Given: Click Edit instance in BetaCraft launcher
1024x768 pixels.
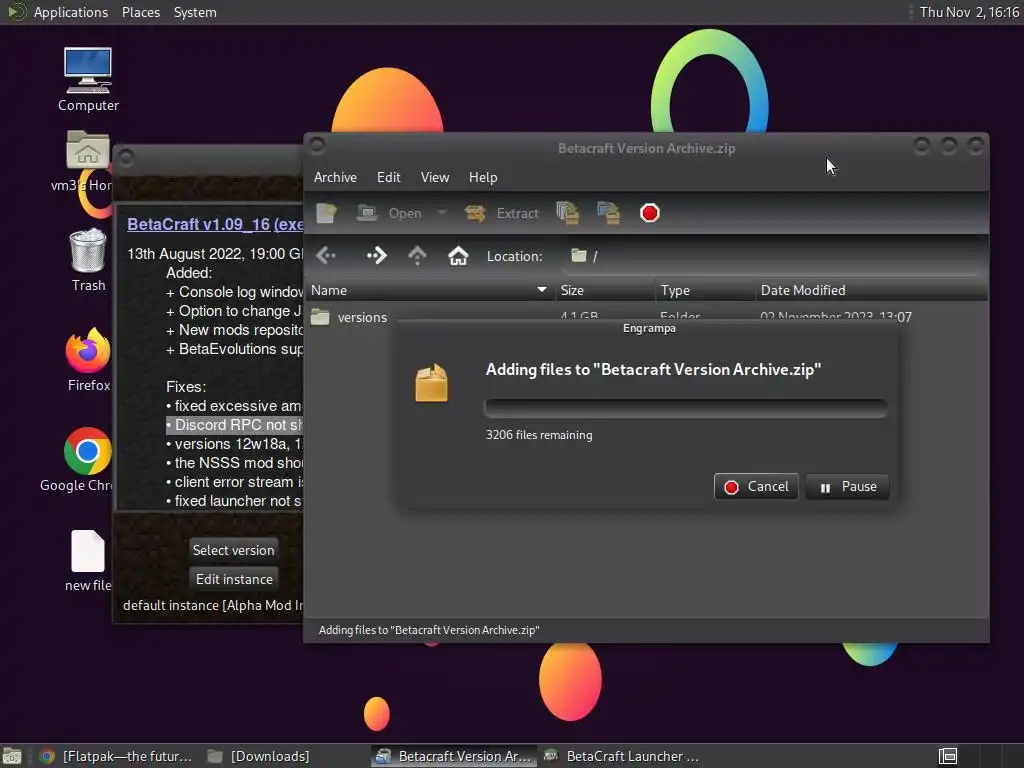Looking at the screenshot, I should pyautogui.click(x=234, y=579).
